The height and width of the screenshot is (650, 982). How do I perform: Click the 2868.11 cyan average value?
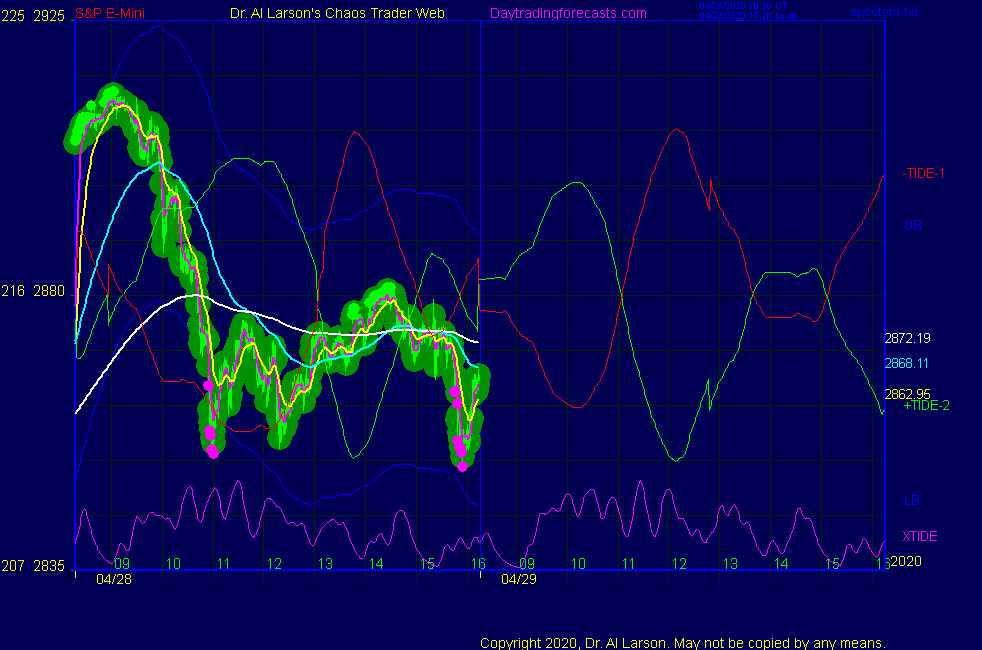[x=907, y=364]
